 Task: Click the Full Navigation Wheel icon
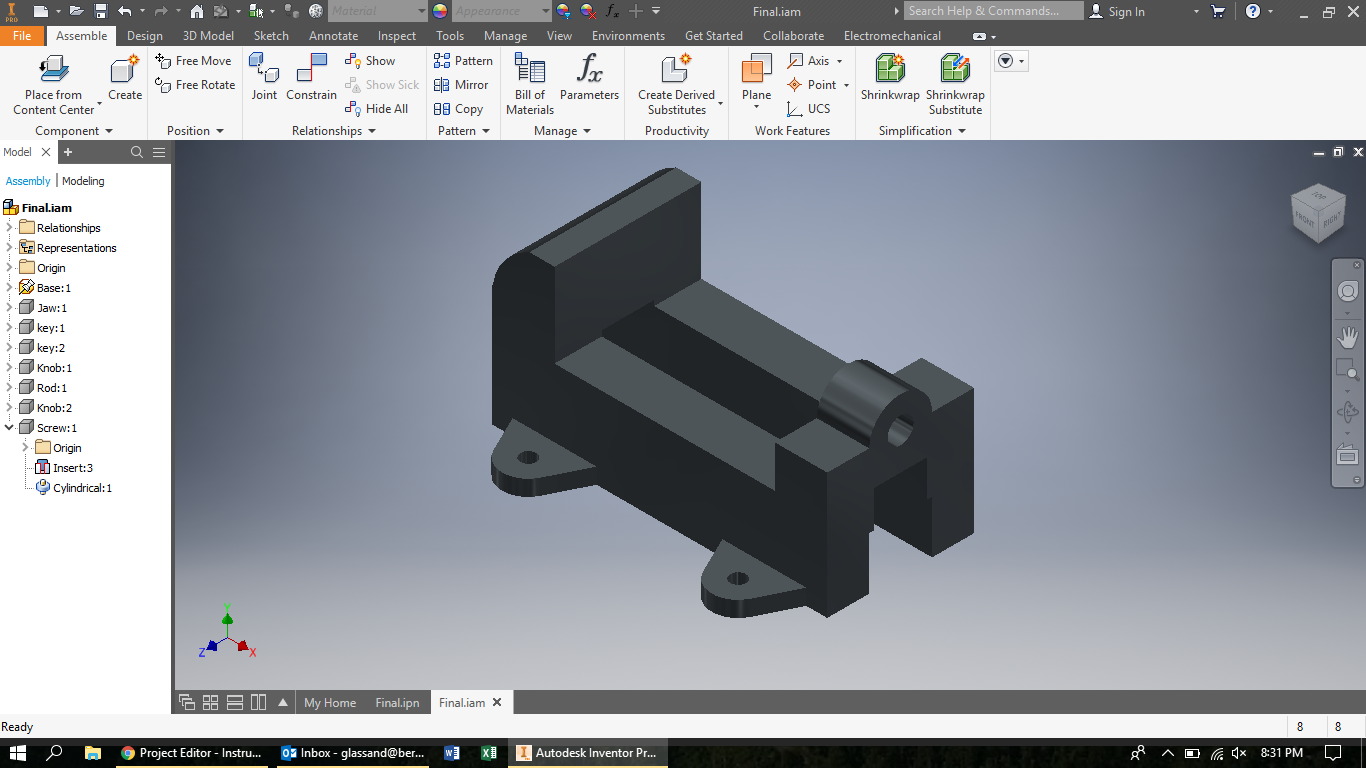(1348, 292)
